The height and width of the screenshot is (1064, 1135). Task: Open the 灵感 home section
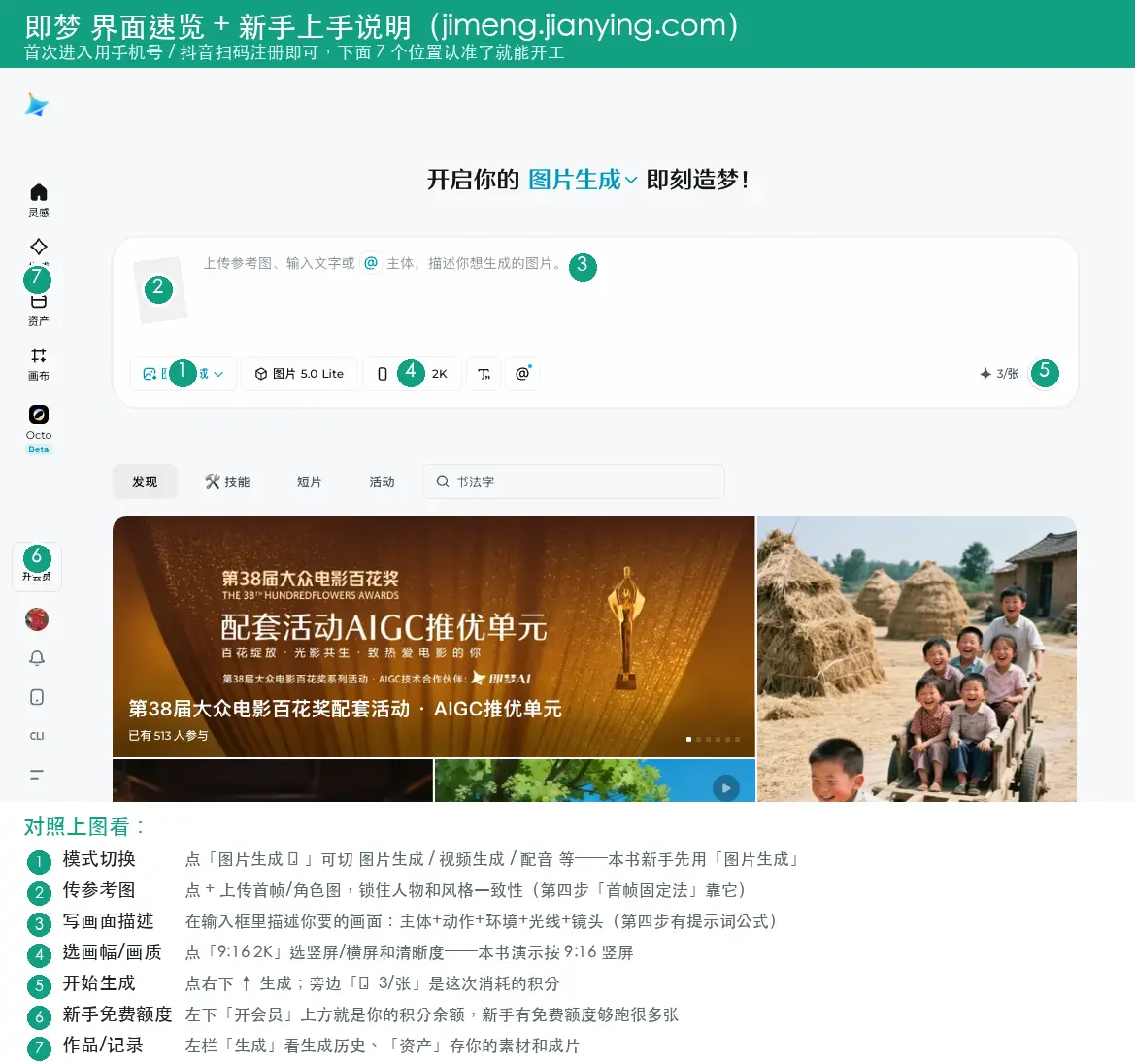39,201
